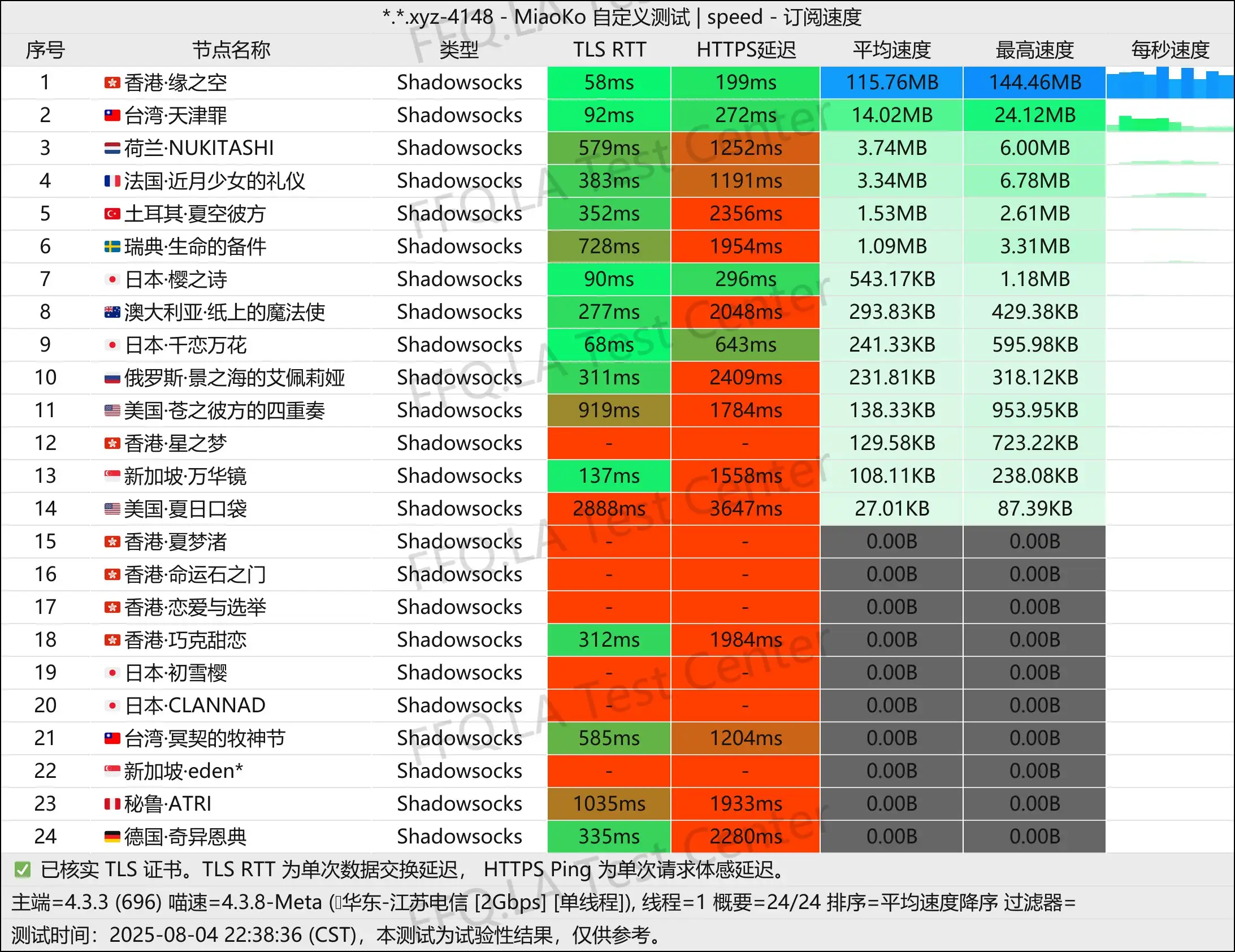Viewport: 1235px width, 952px height.
Task: Click the Hong Kong flag beside 香港·缘之空
Action: (x=112, y=83)
